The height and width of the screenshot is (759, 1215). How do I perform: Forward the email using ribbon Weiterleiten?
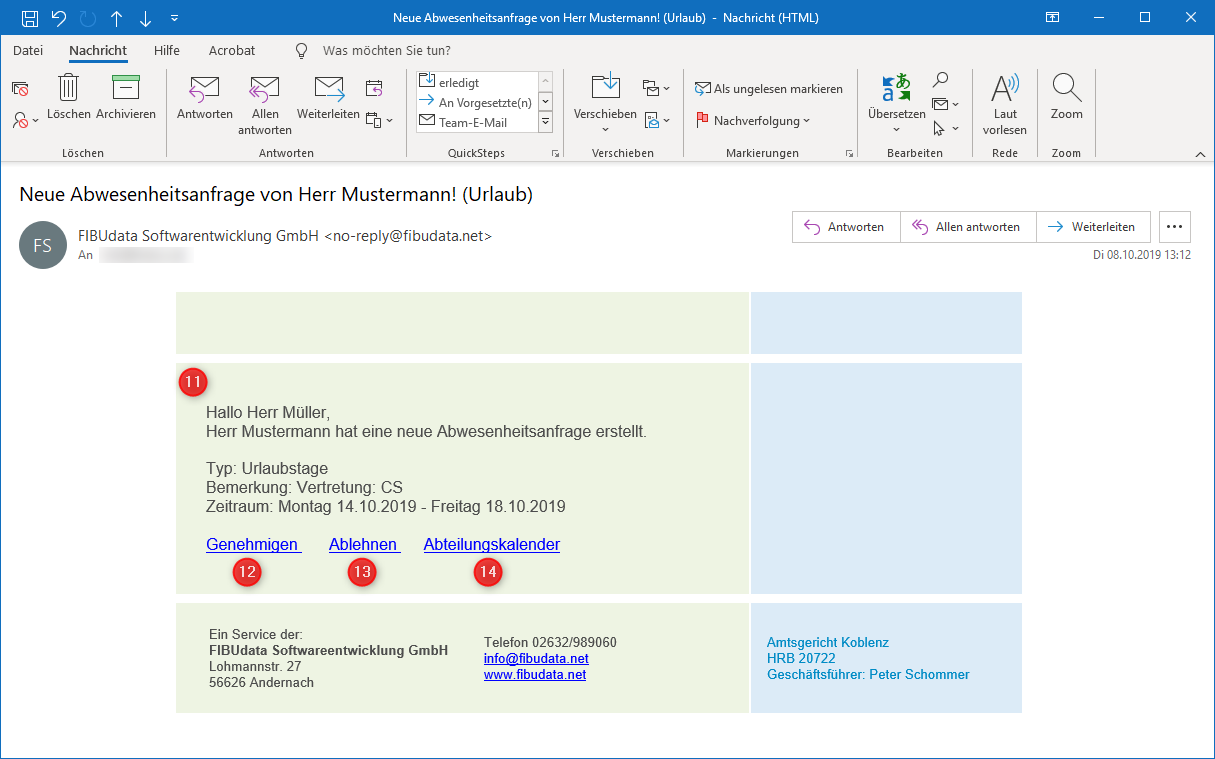(x=328, y=90)
